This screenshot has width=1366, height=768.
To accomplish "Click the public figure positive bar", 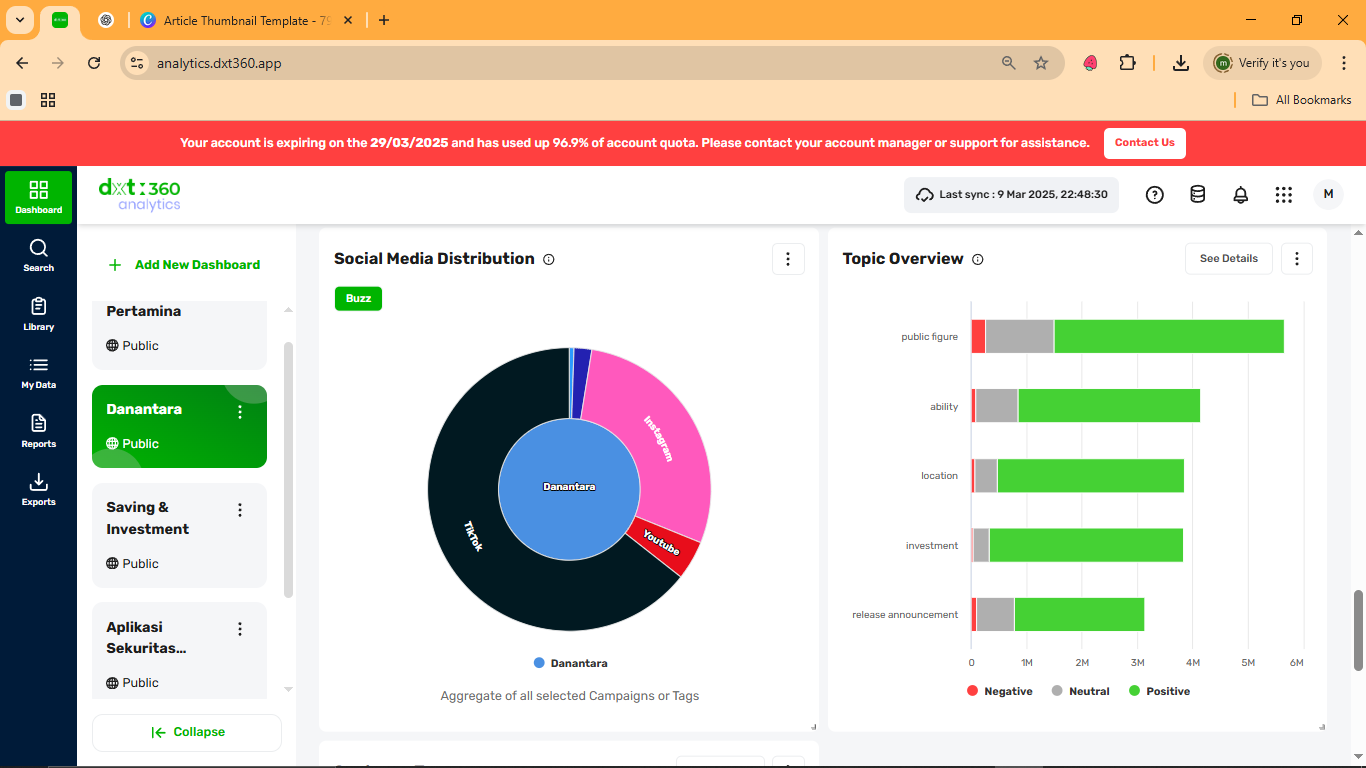I will (1168, 337).
